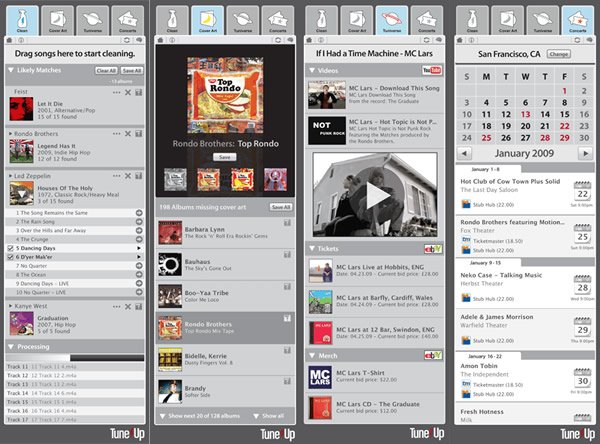Expand the Kanye West album entry

click(x=10, y=306)
